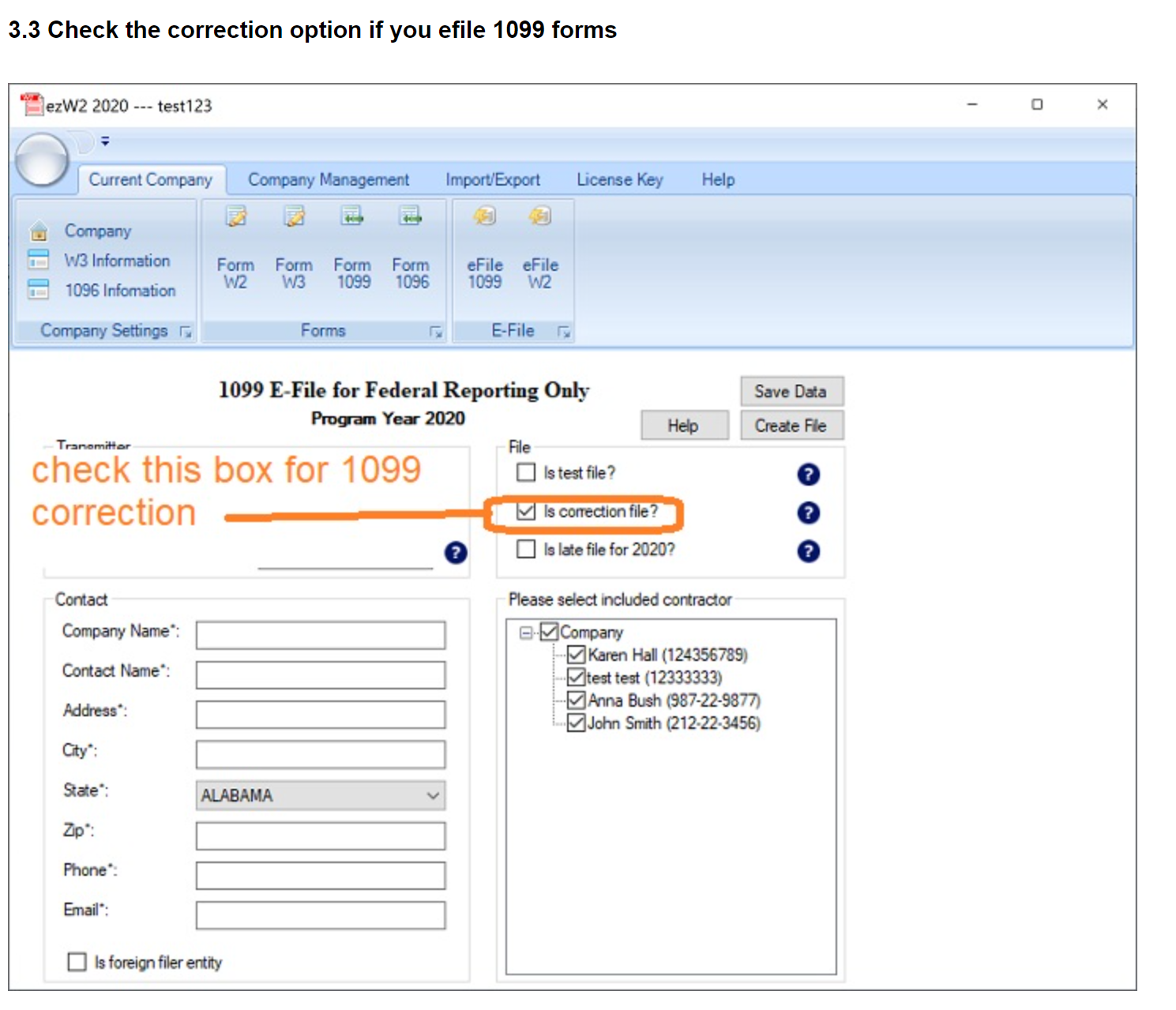Select Anna Bush (987-22-9877) tree row

[674, 700]
